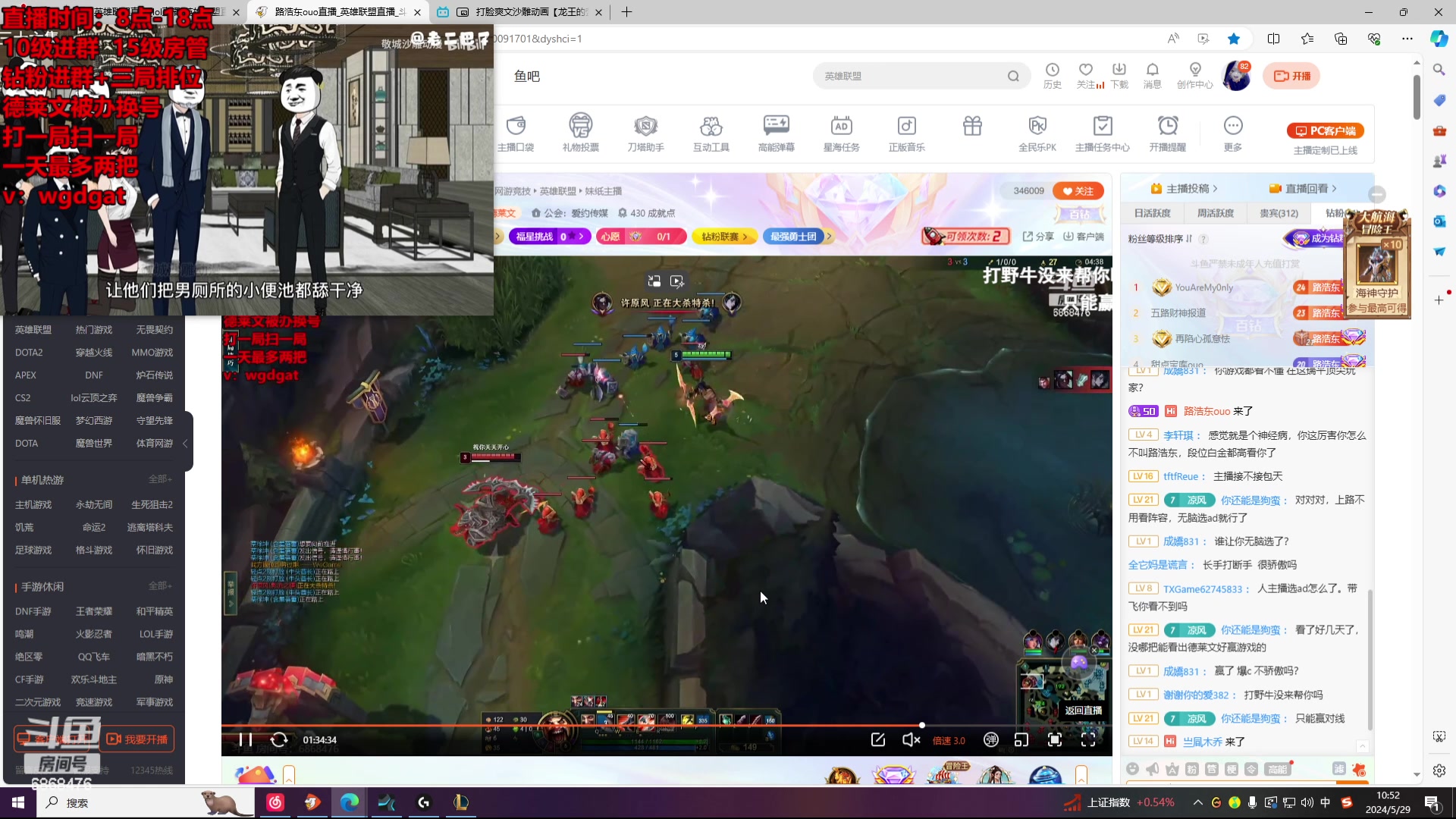Switch to 打脸爽文沙雕动画 browser tab

click(x=522, y=12)
